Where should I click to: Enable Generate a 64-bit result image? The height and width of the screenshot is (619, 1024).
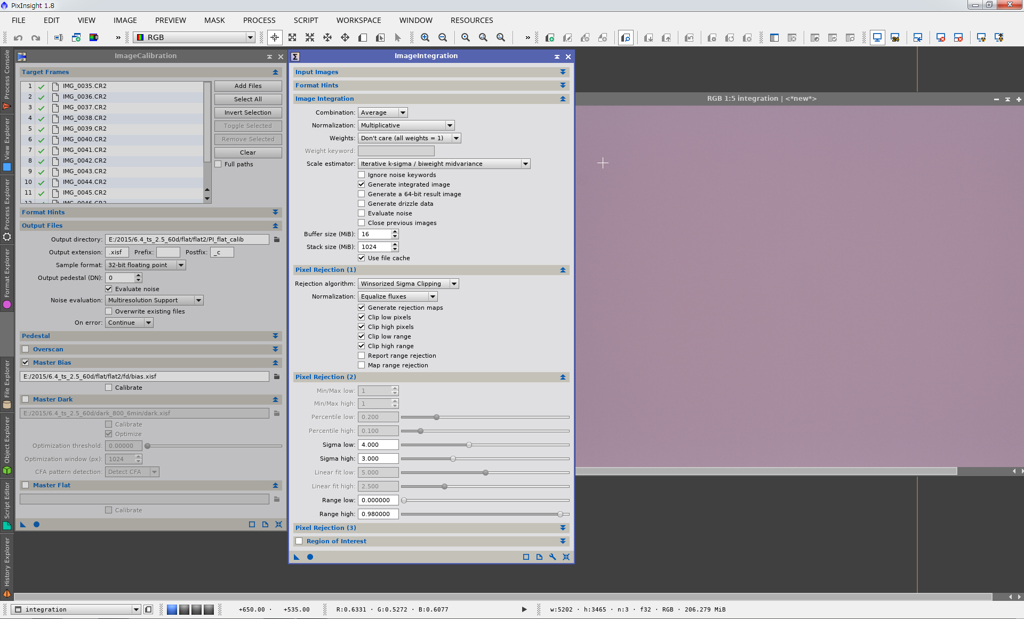[362, 194]
